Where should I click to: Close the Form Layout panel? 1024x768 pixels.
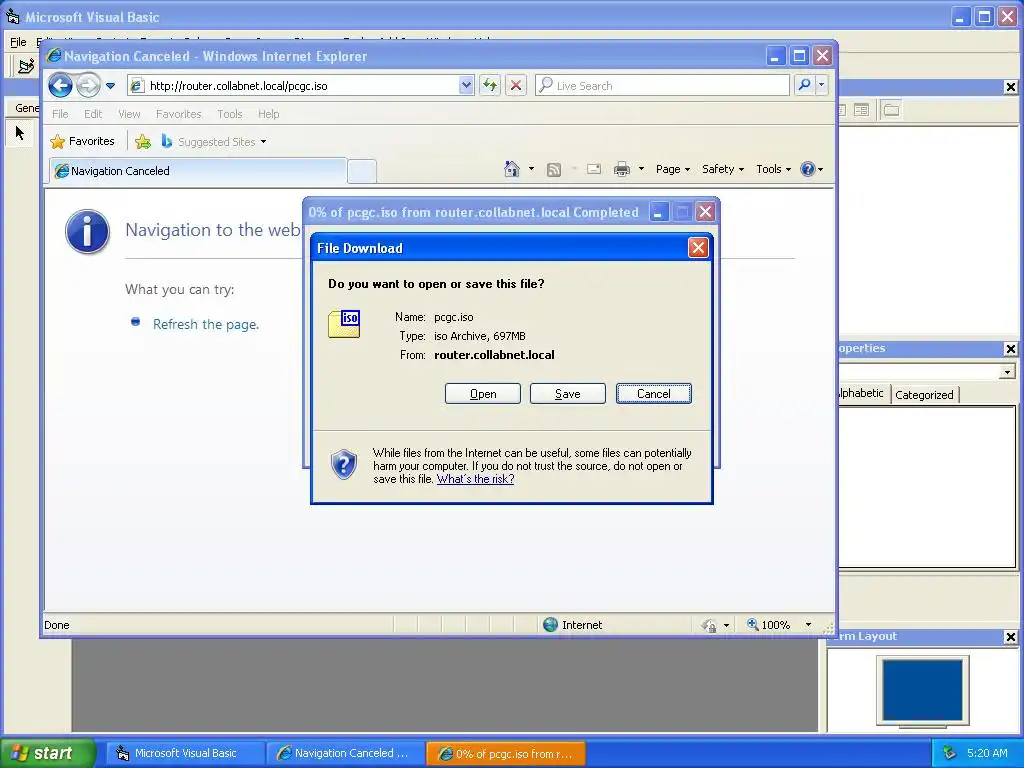point(1010,637)
